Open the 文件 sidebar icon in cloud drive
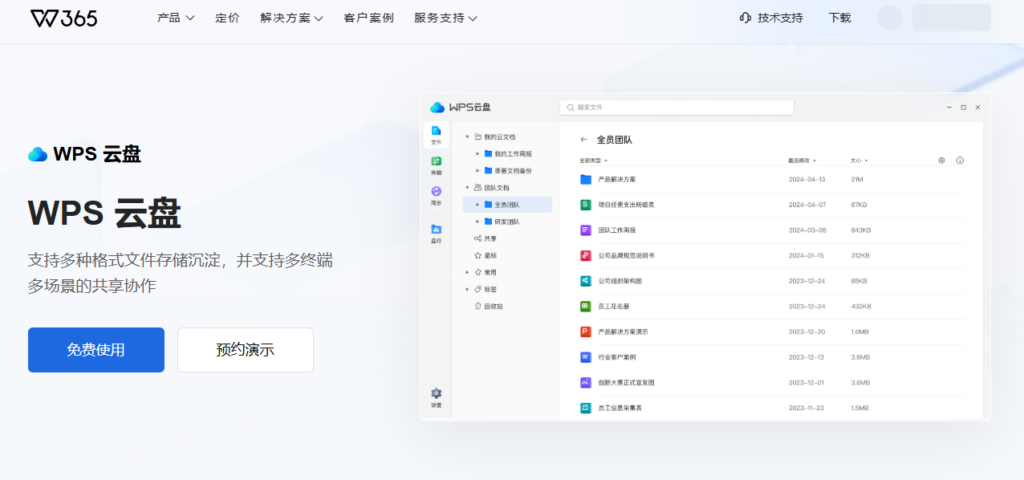The height and width of the screenshot is (480, 1024). [436, 135]
